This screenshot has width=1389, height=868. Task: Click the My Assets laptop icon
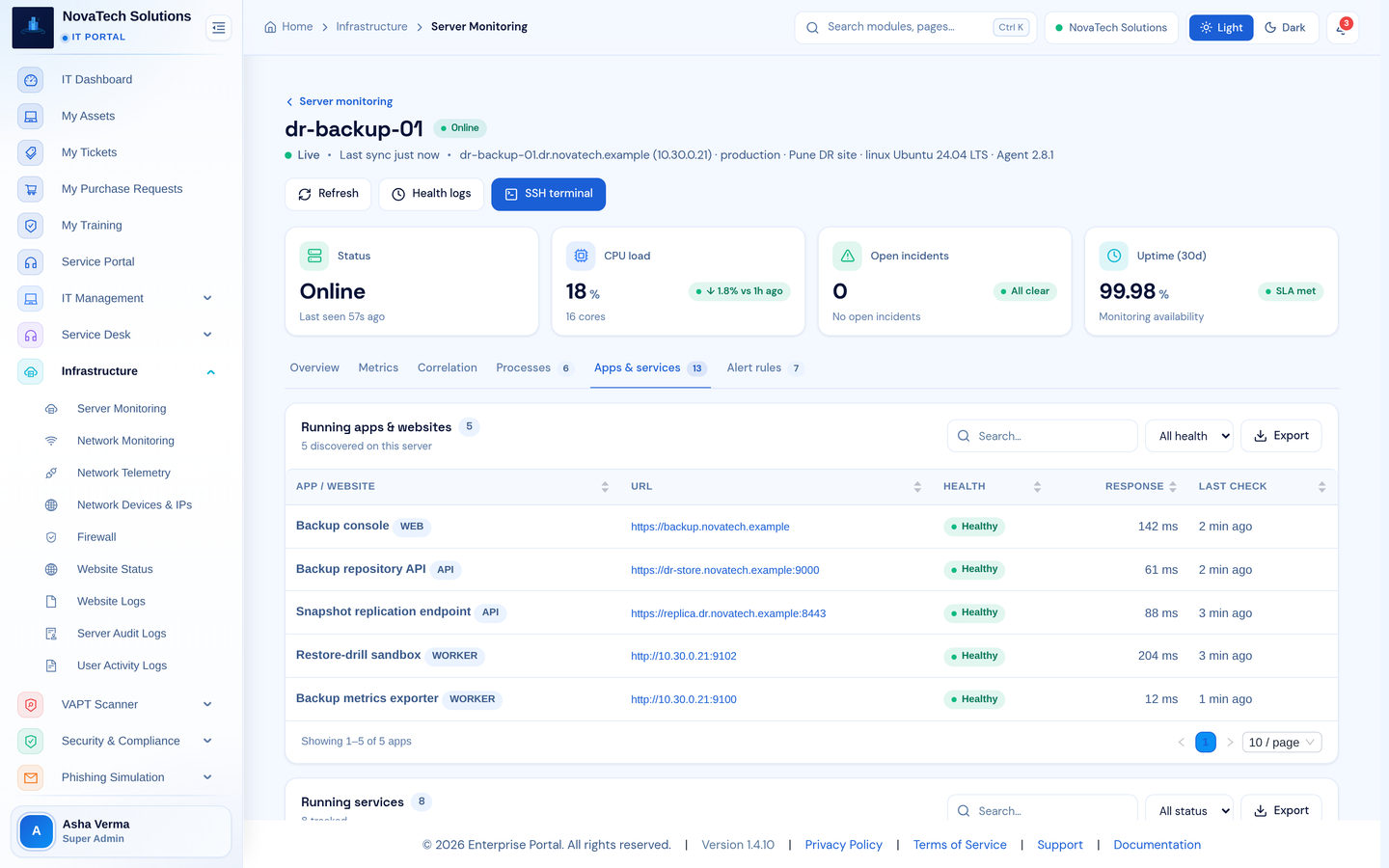31,117
